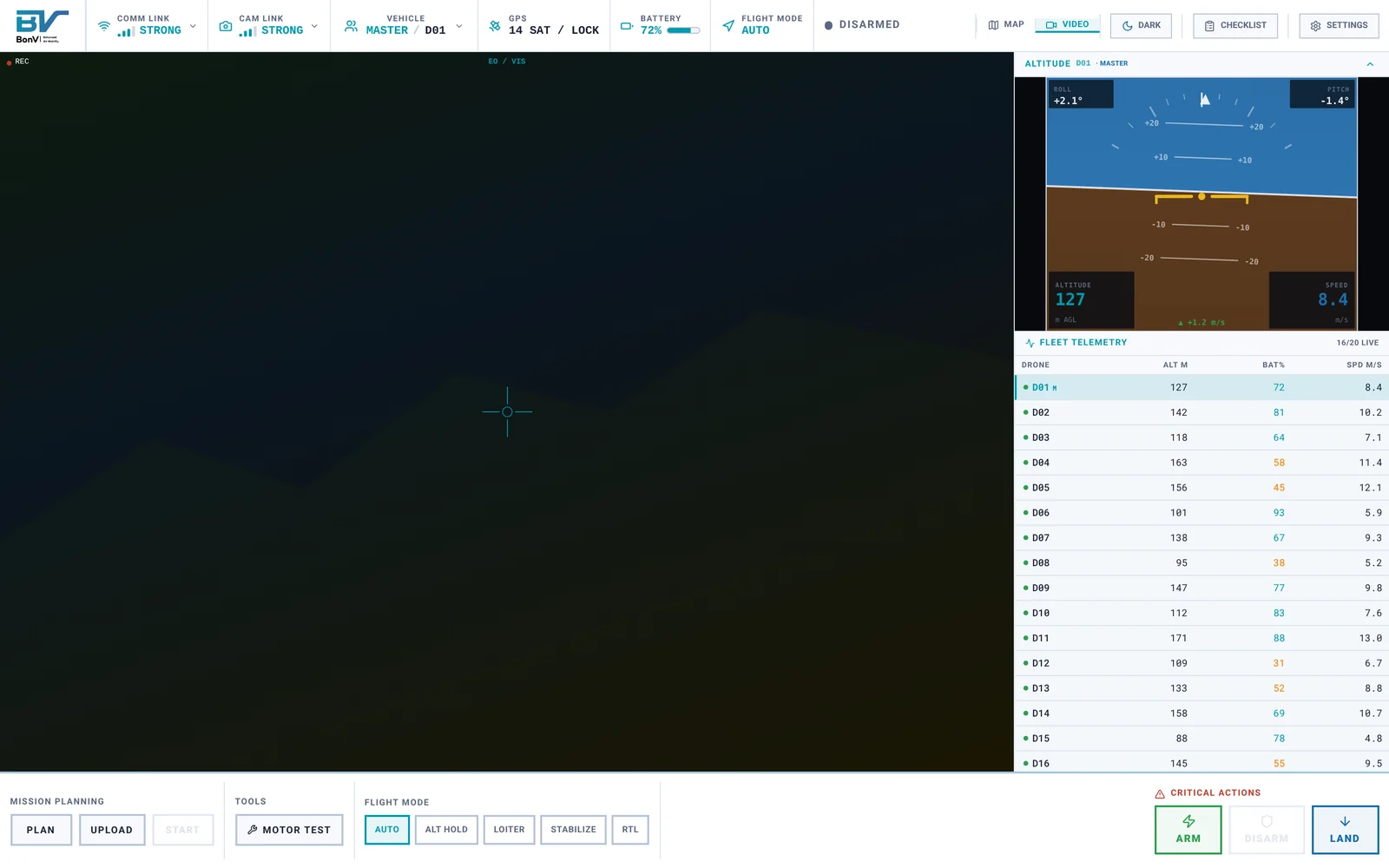The height and width of the screenshot is (868, 1389).
Task: Click the critical actions warning triangle icon
Action: [1160, 793]
